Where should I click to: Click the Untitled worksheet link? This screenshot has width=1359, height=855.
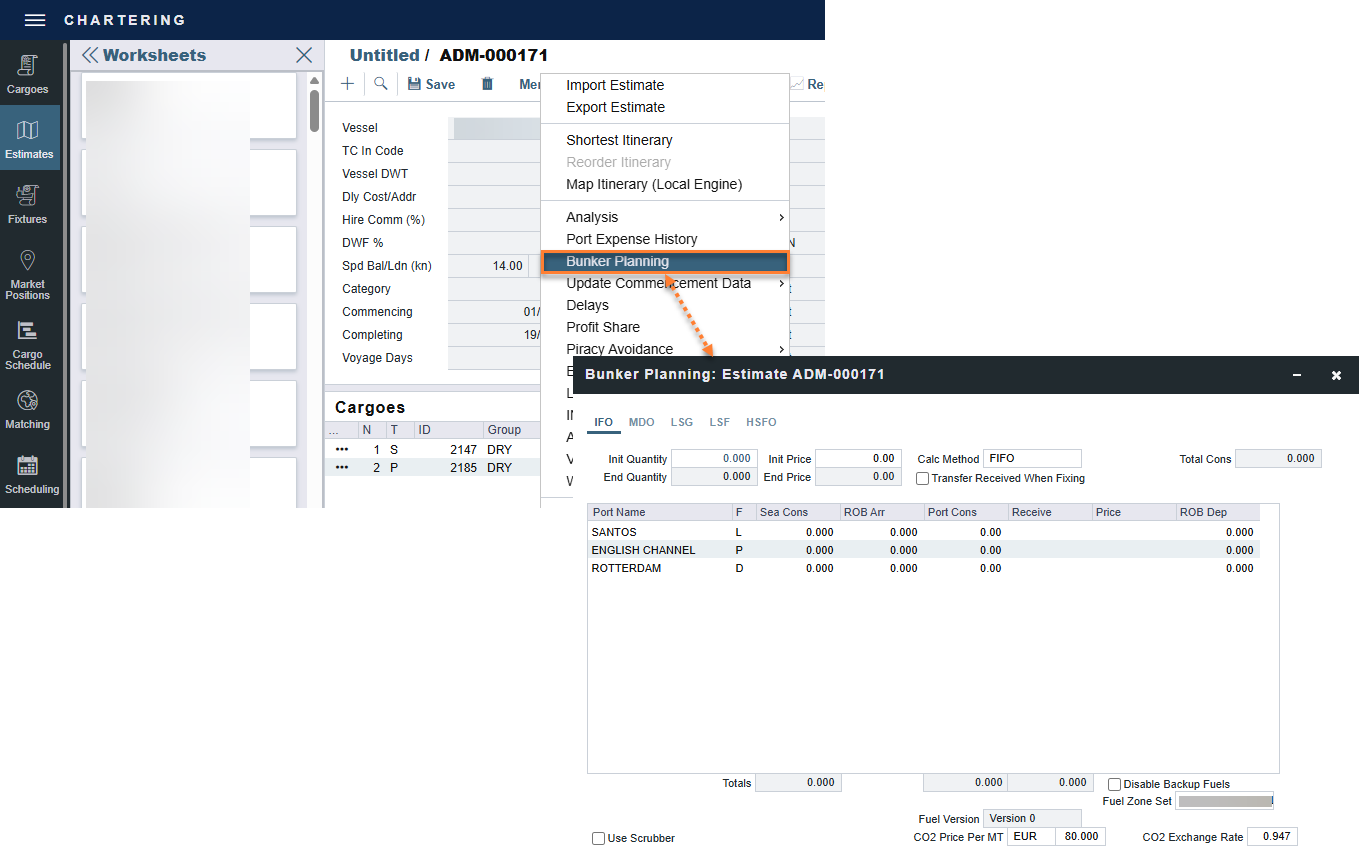(384, 55)
